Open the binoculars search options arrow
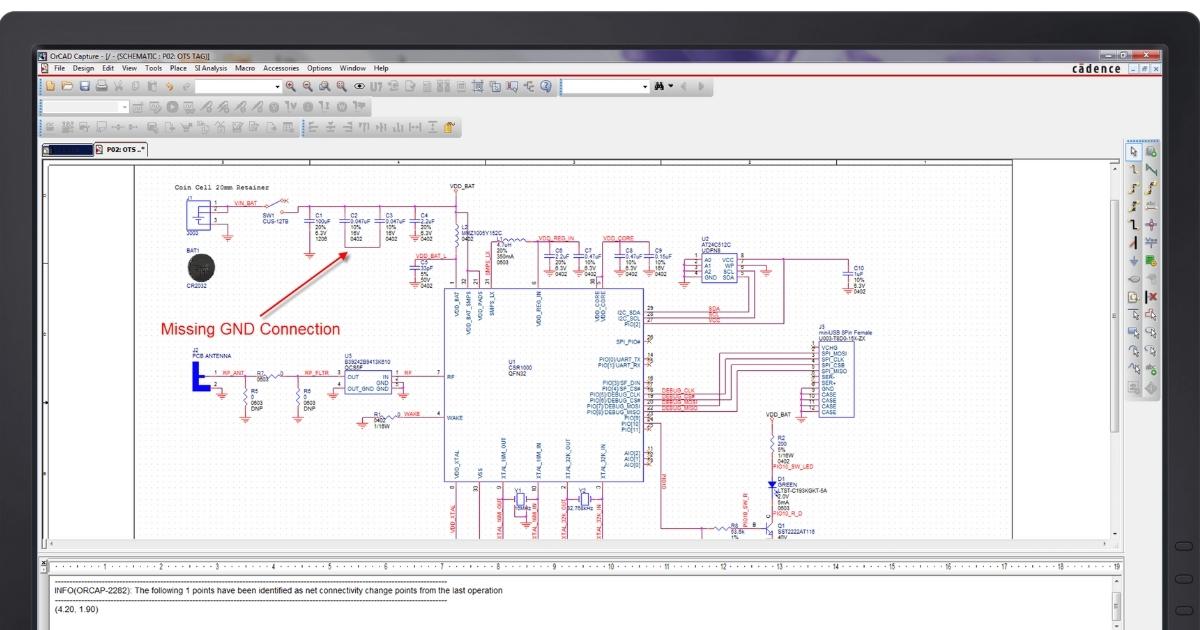1200x630 pixels. click(671, 86)
